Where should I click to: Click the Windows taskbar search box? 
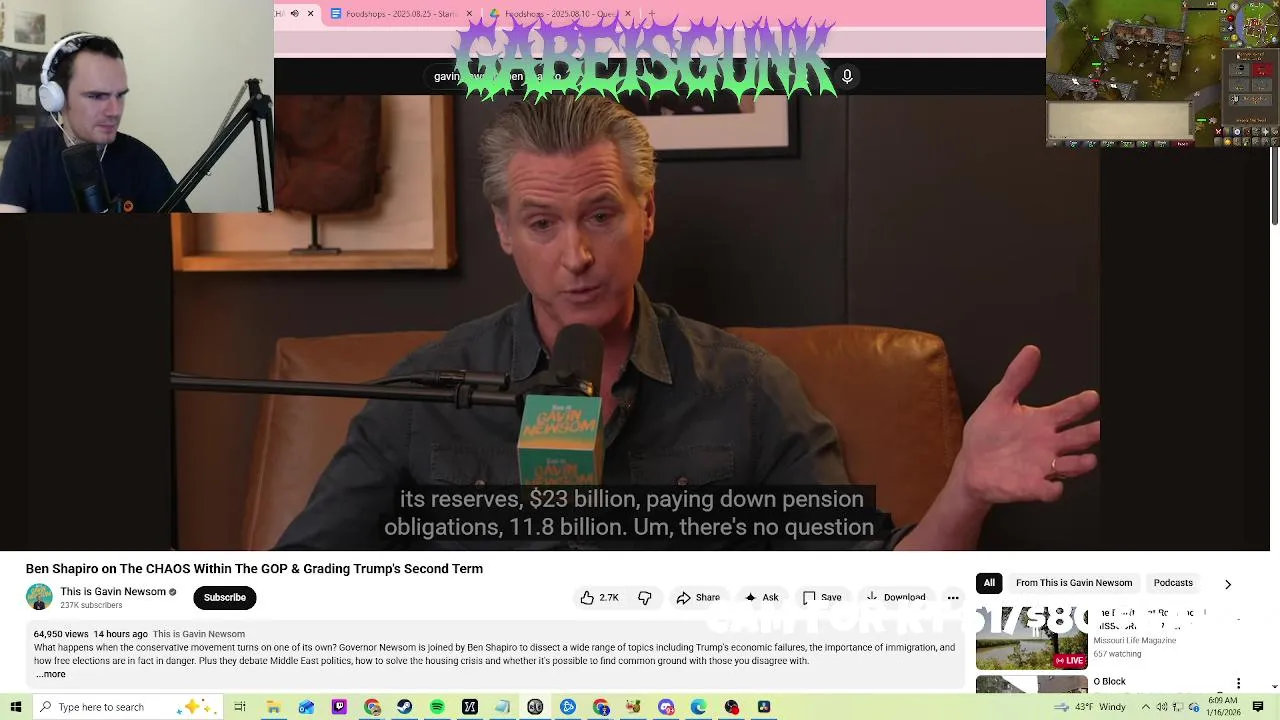(x=126, y=707)
